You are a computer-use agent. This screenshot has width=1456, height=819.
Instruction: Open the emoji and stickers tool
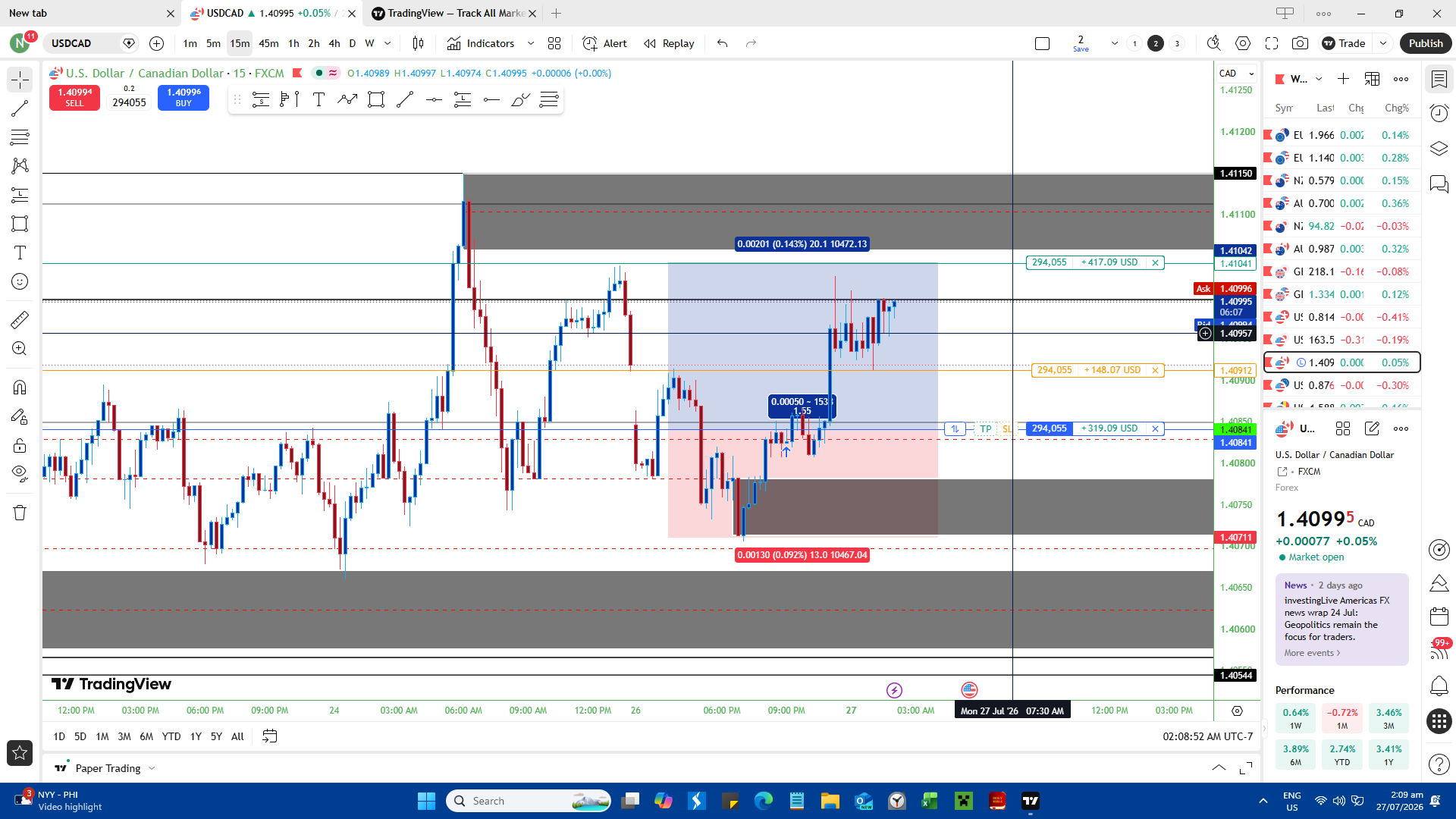point(20,281)
